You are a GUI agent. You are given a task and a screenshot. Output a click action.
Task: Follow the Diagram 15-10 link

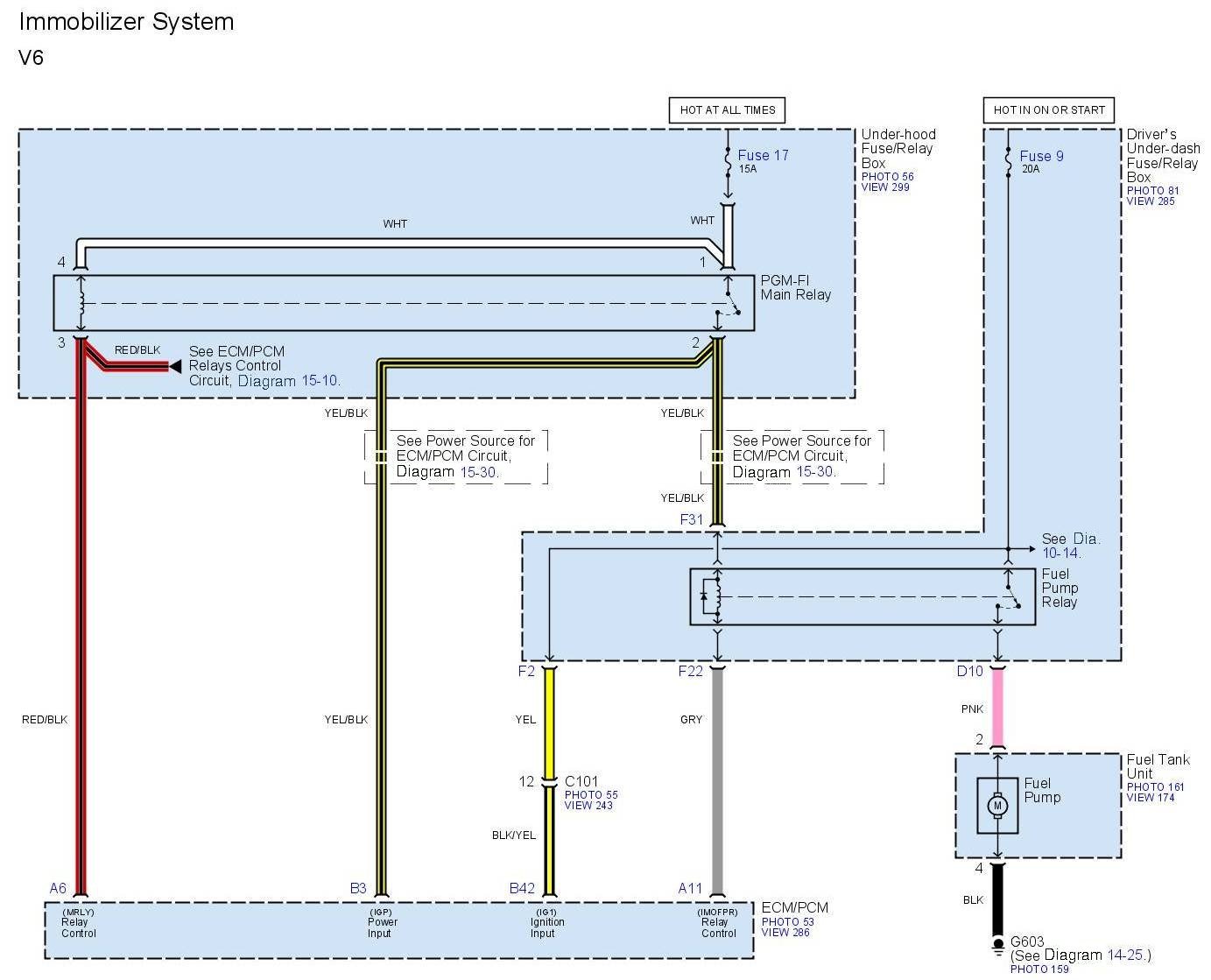click(x=288, y=381)
